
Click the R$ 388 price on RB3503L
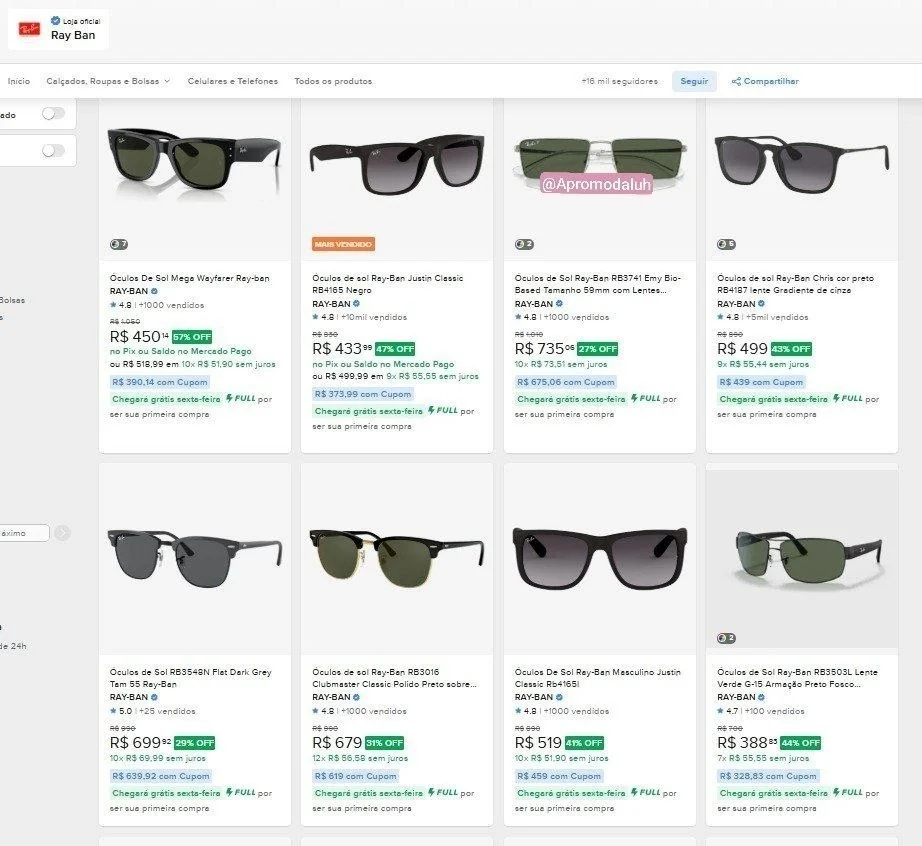coord(747,743)
